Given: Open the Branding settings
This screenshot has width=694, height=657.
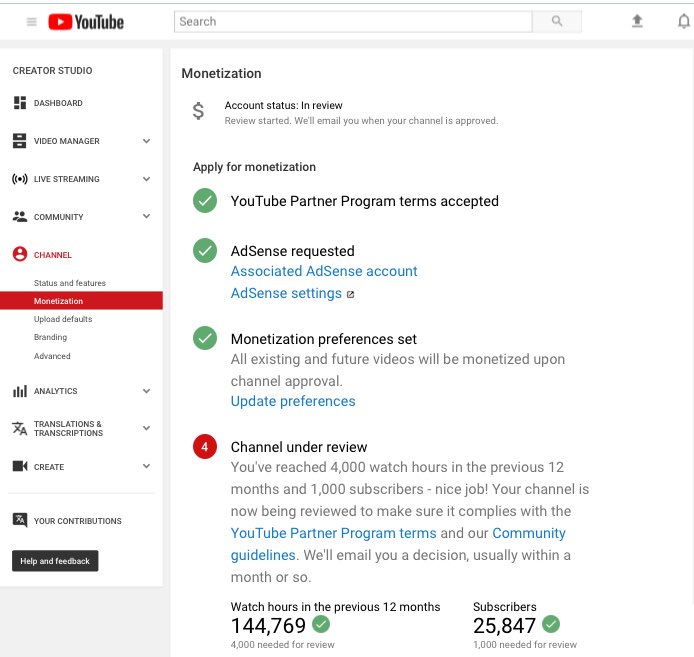Looking at the screenshot, I should point(50,337).
